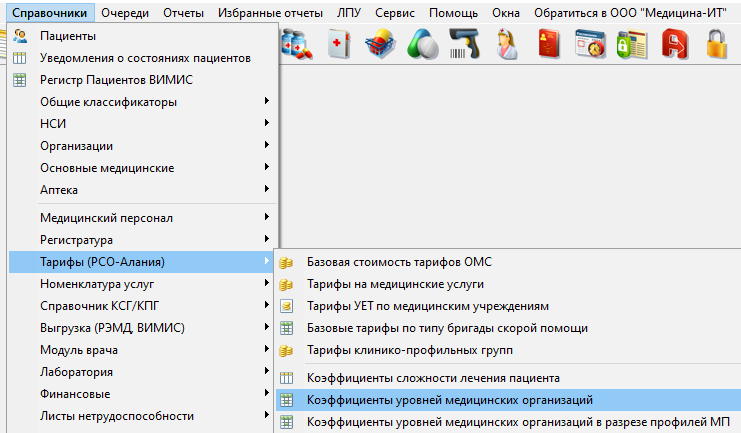Click the red passport book icon
Screen dimensions: 741x433
click(549, 44)
